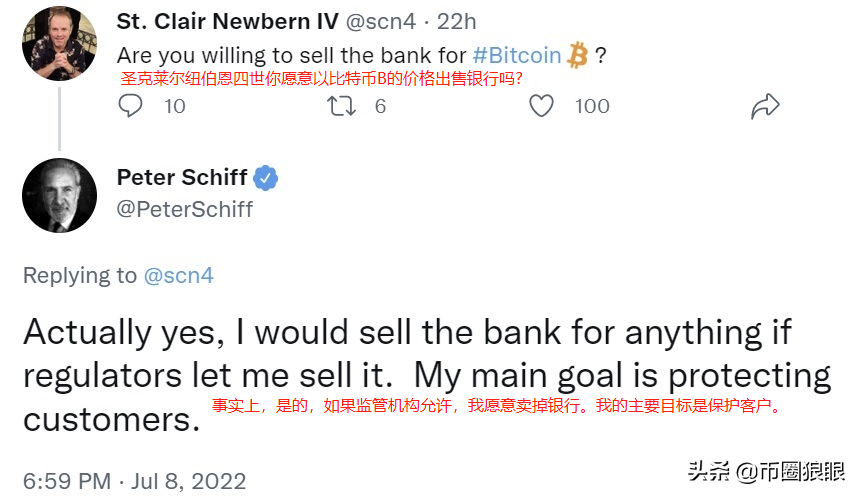Open the @PeterSchiff handle
This screenshot has height=497, width=860.
pos(185,209)
